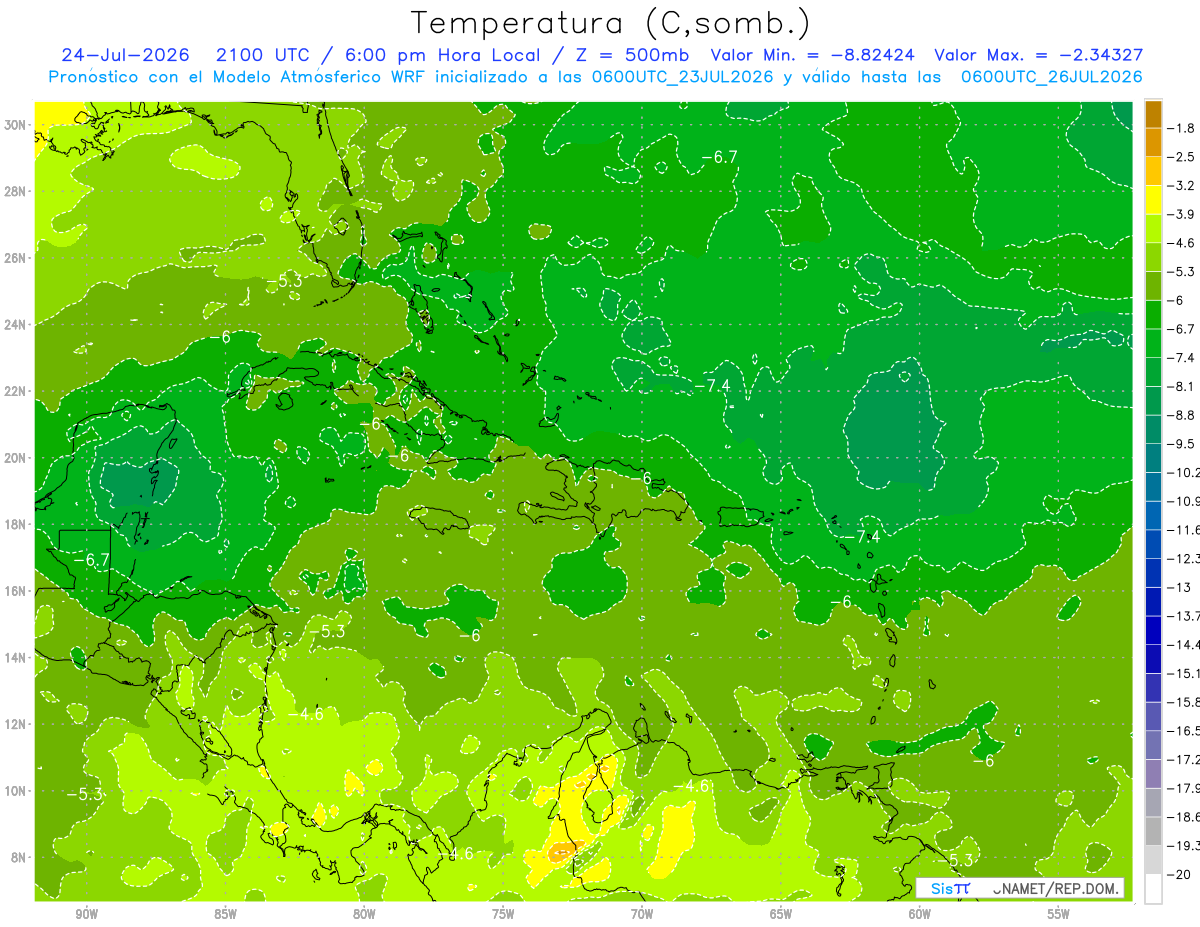Pick yellow swatch between -3.2 and -3.9

tap(1153, 200)
